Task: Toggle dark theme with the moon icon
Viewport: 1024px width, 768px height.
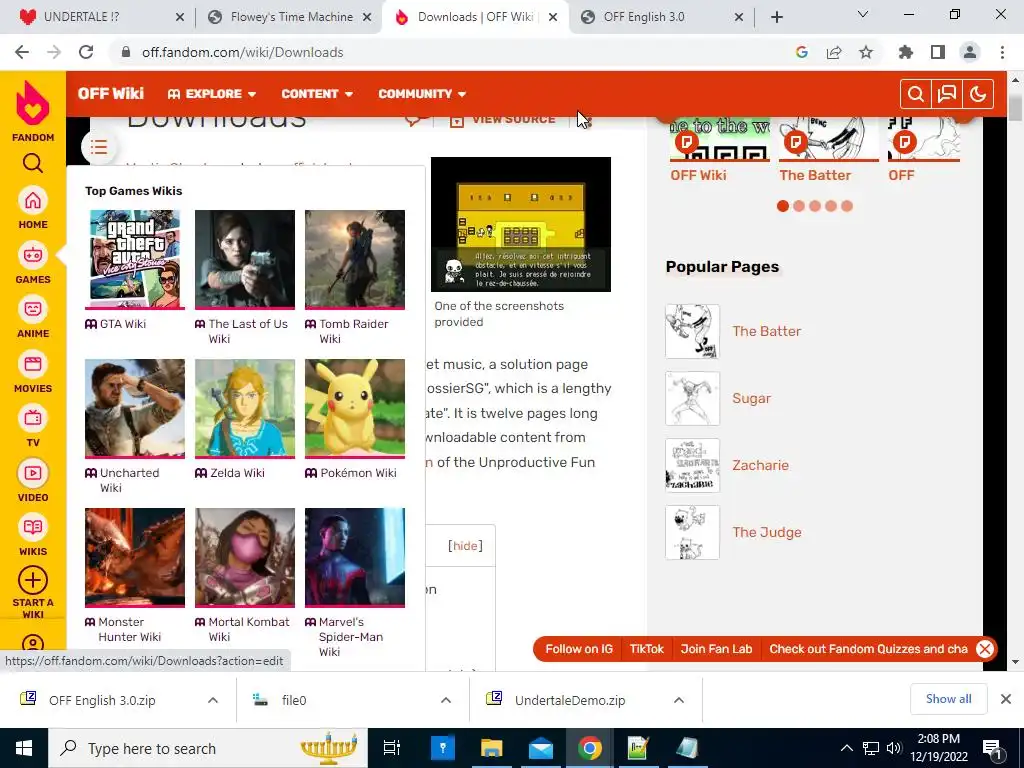Action: point(978,94)
